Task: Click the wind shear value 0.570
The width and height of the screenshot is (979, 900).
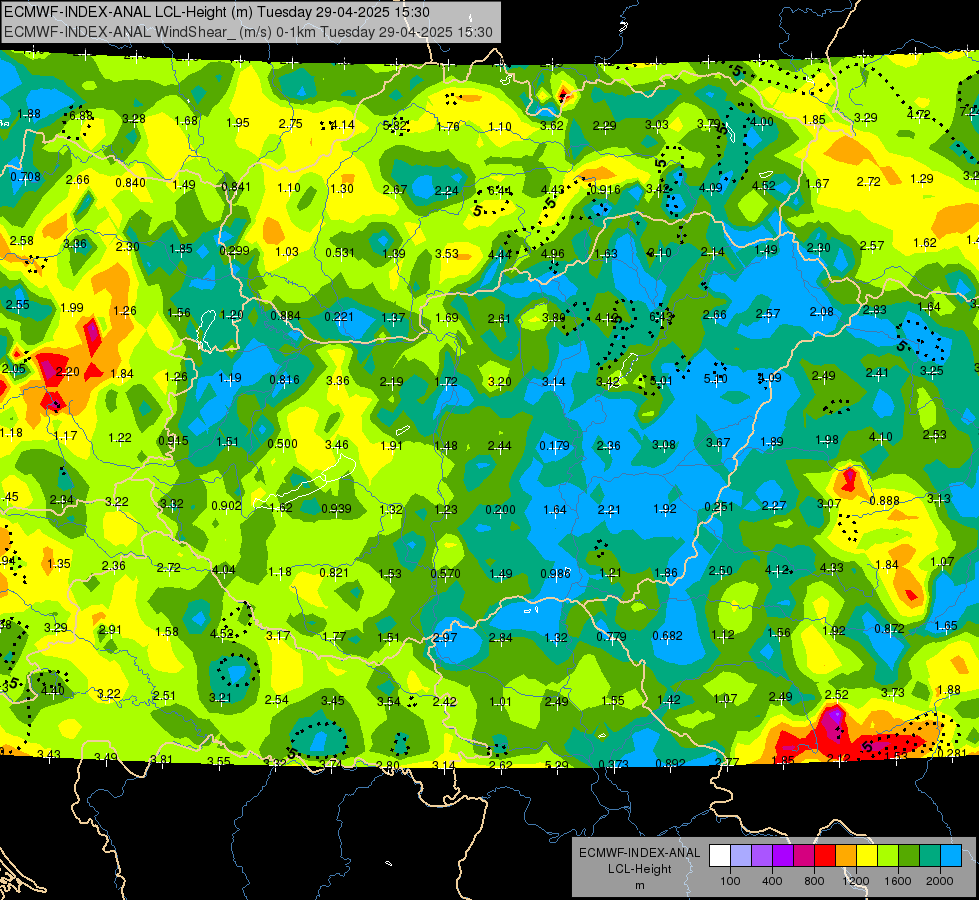Action: pyautogui.click(x=446, y=573)
